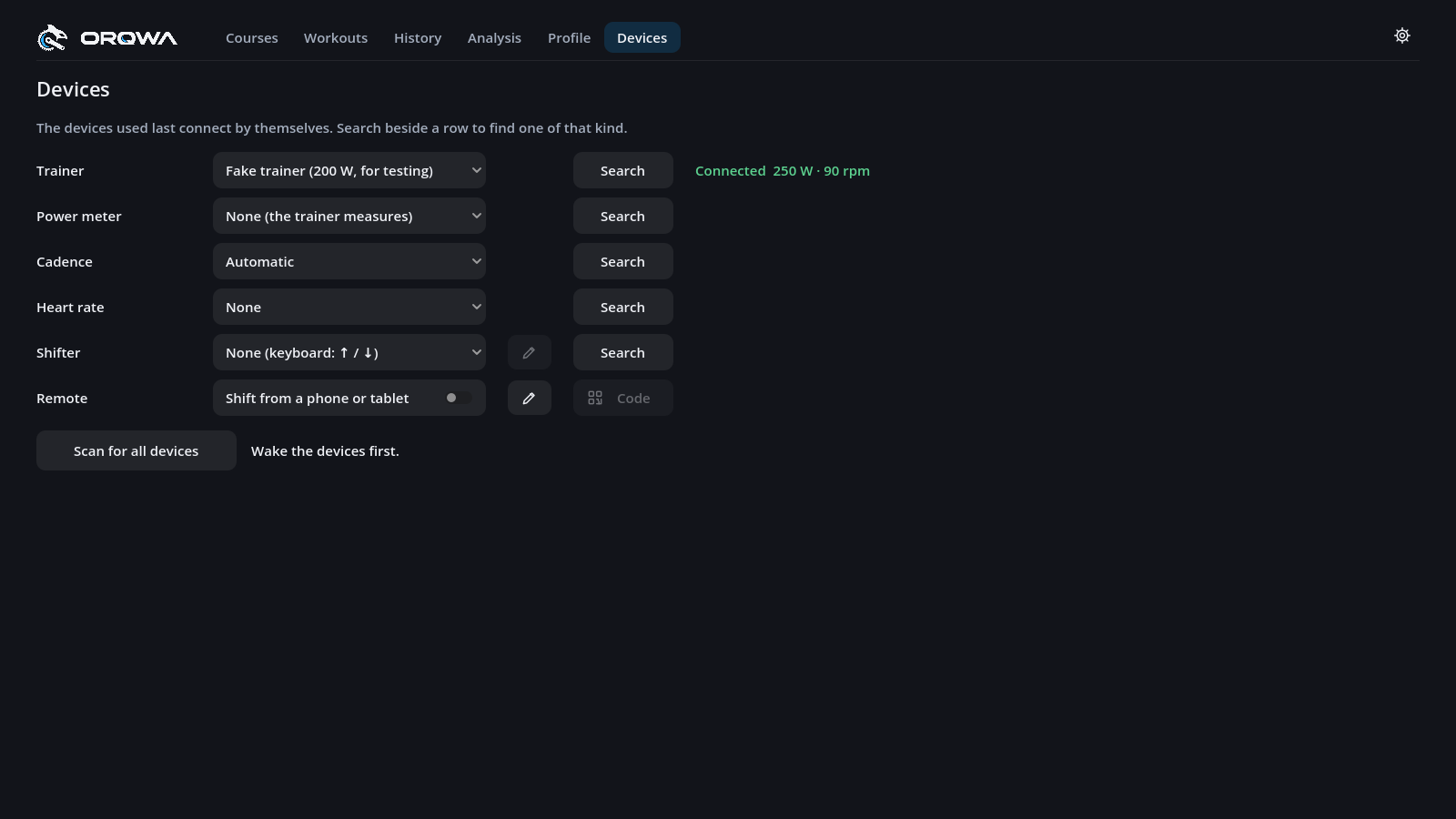Image resolution: width=1456 pixels, height=819 pixels.
Task: Click the Remote row label
Action: (x=62, y=399)
